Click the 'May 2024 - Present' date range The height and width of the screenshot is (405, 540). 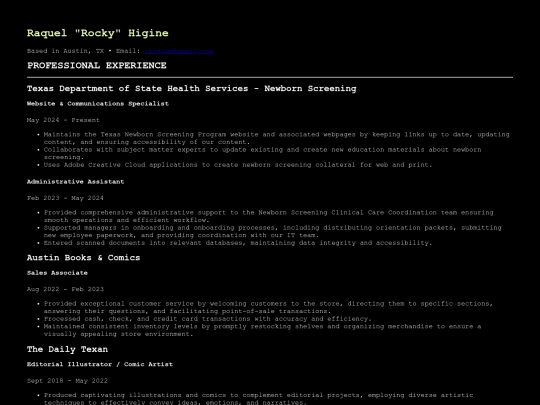point(63,120)
